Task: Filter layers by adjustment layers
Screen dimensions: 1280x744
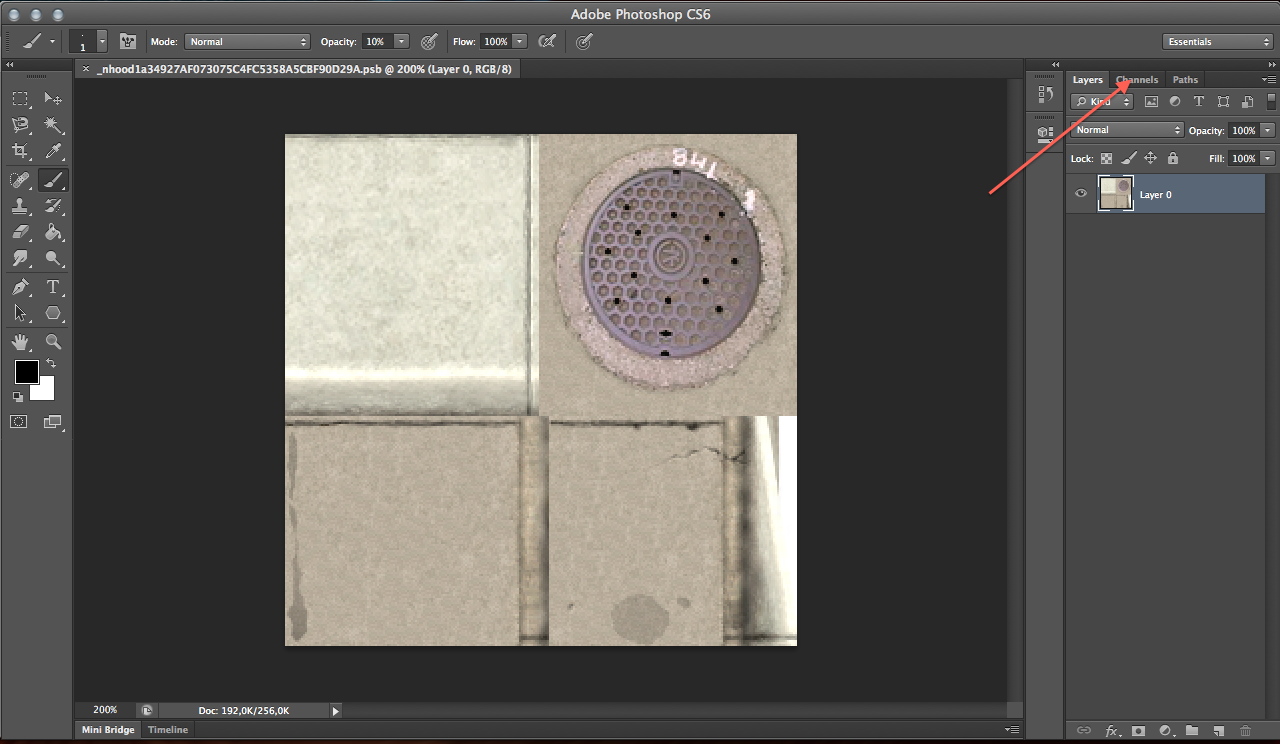Action: click(x=1175, y=101)
